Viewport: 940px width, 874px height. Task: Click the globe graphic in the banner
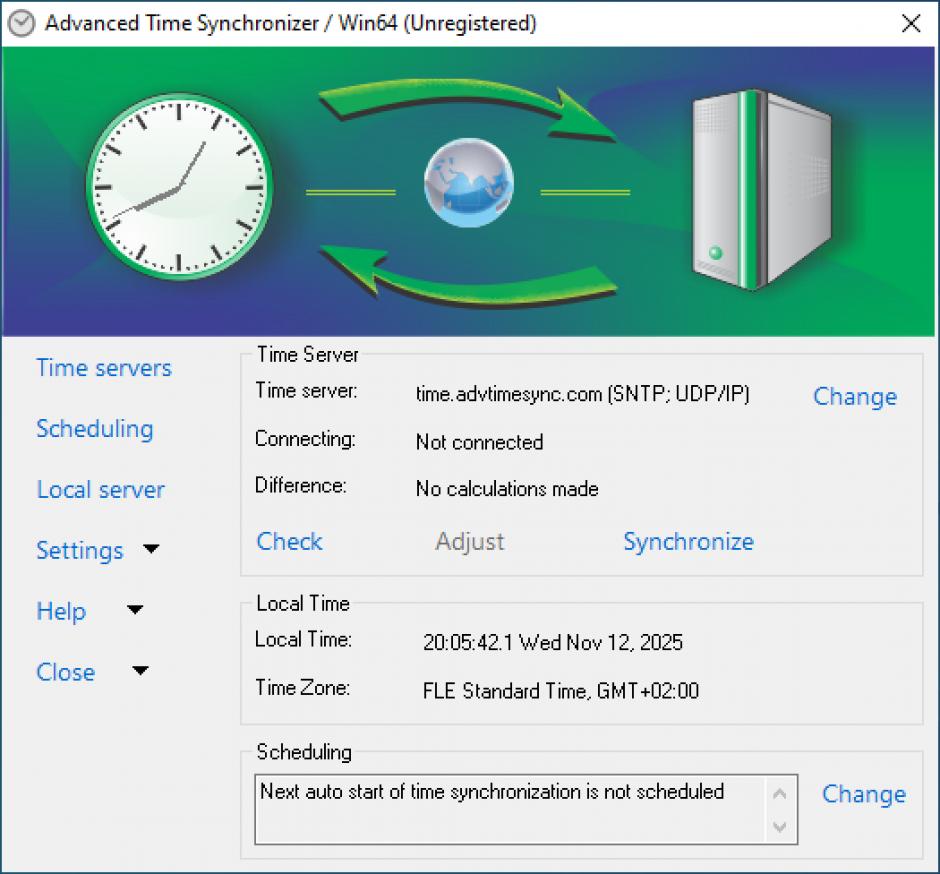tap(469, 183)
